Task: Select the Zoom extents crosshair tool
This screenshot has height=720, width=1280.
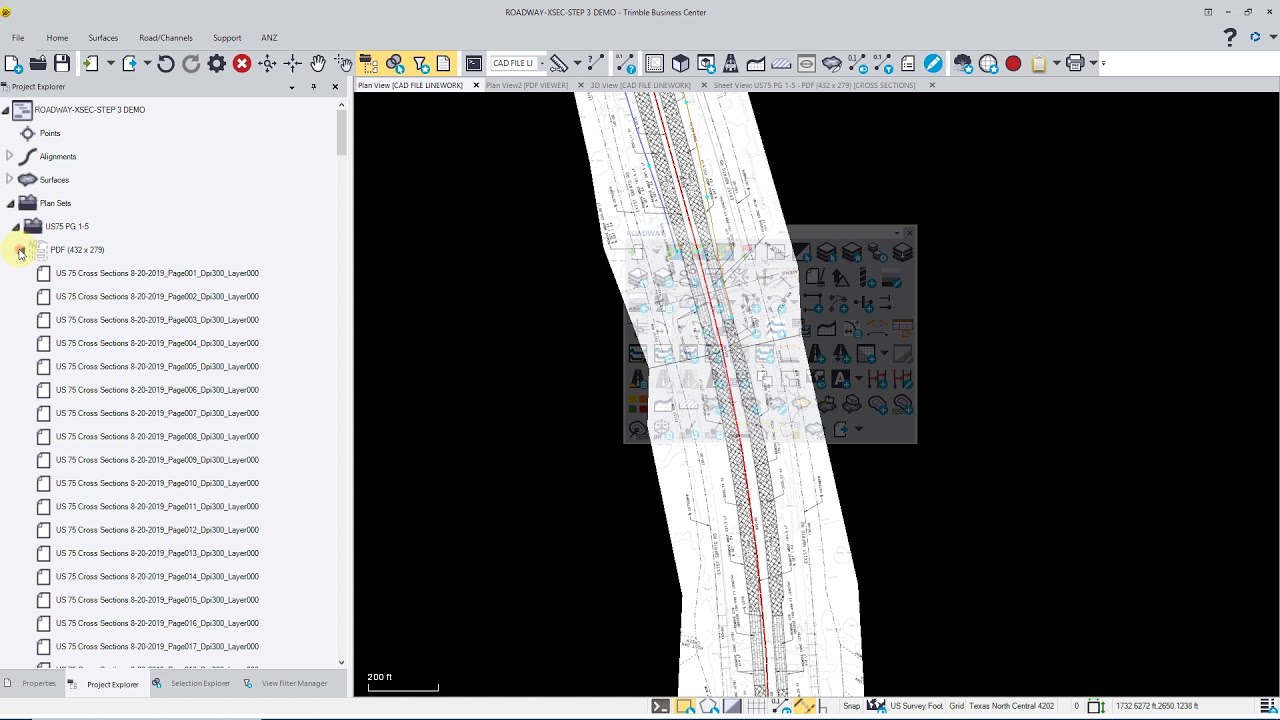Action: tap(267, 63)
